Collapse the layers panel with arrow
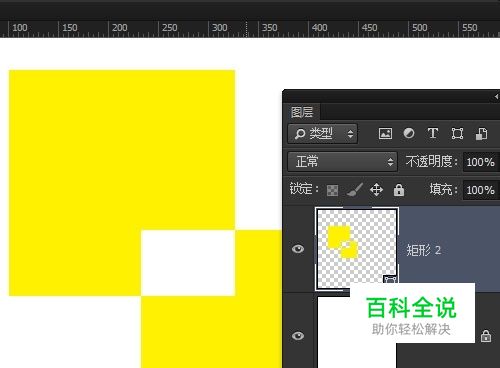Screen dimensions: 500x368 point(496,97)
